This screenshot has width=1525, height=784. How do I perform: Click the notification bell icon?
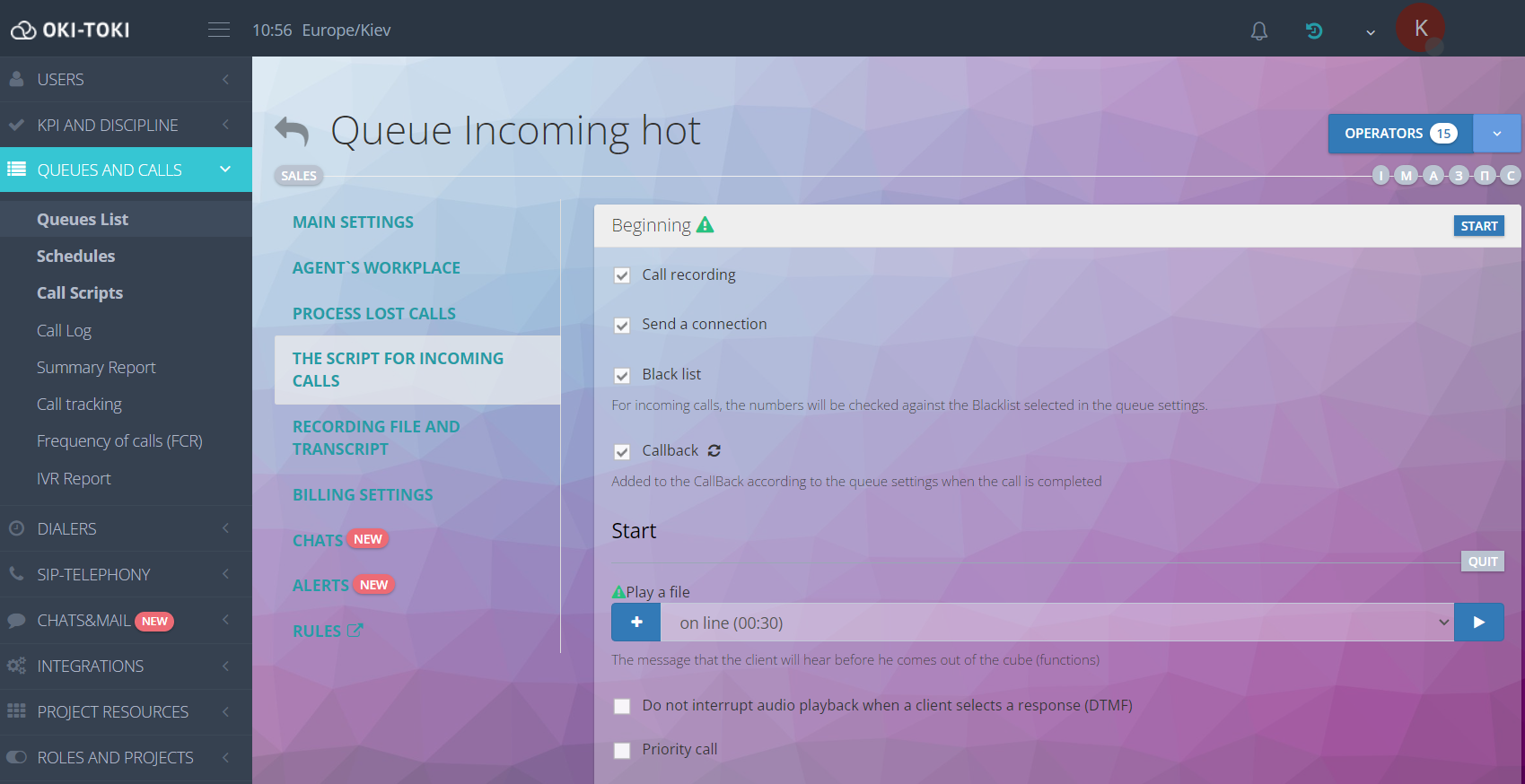1258,31
